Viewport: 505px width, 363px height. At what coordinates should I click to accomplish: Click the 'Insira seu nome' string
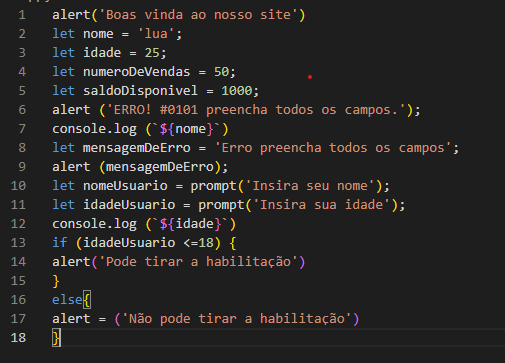coord(310,186)
